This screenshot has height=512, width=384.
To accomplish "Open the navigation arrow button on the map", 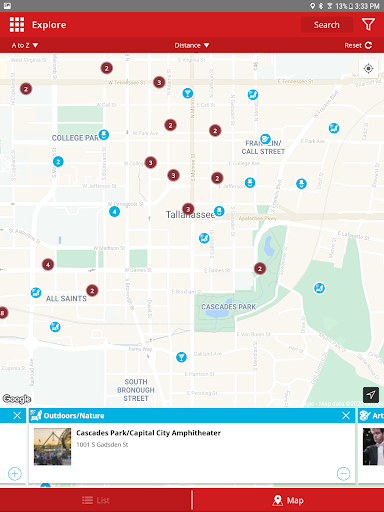I will [371, 395].
